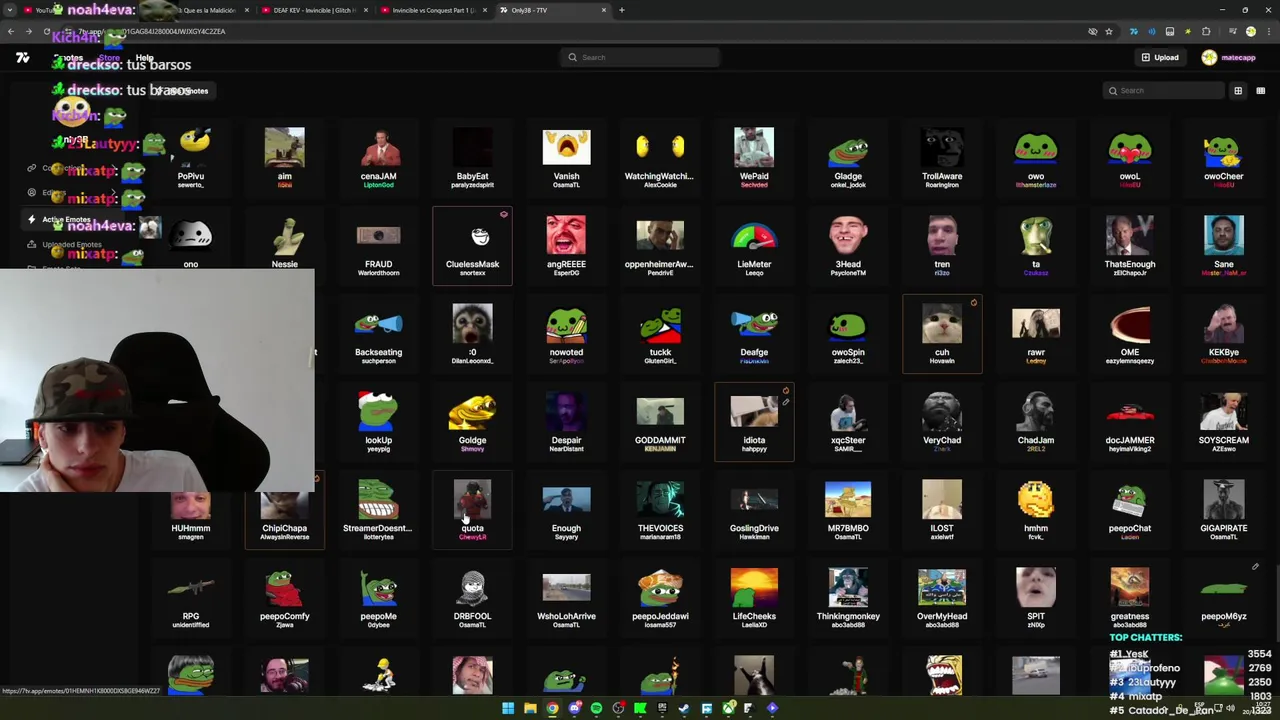Open the hmhm emote
The image size is (1280, 720).
pyautogui.click(x=1036, y=510)
